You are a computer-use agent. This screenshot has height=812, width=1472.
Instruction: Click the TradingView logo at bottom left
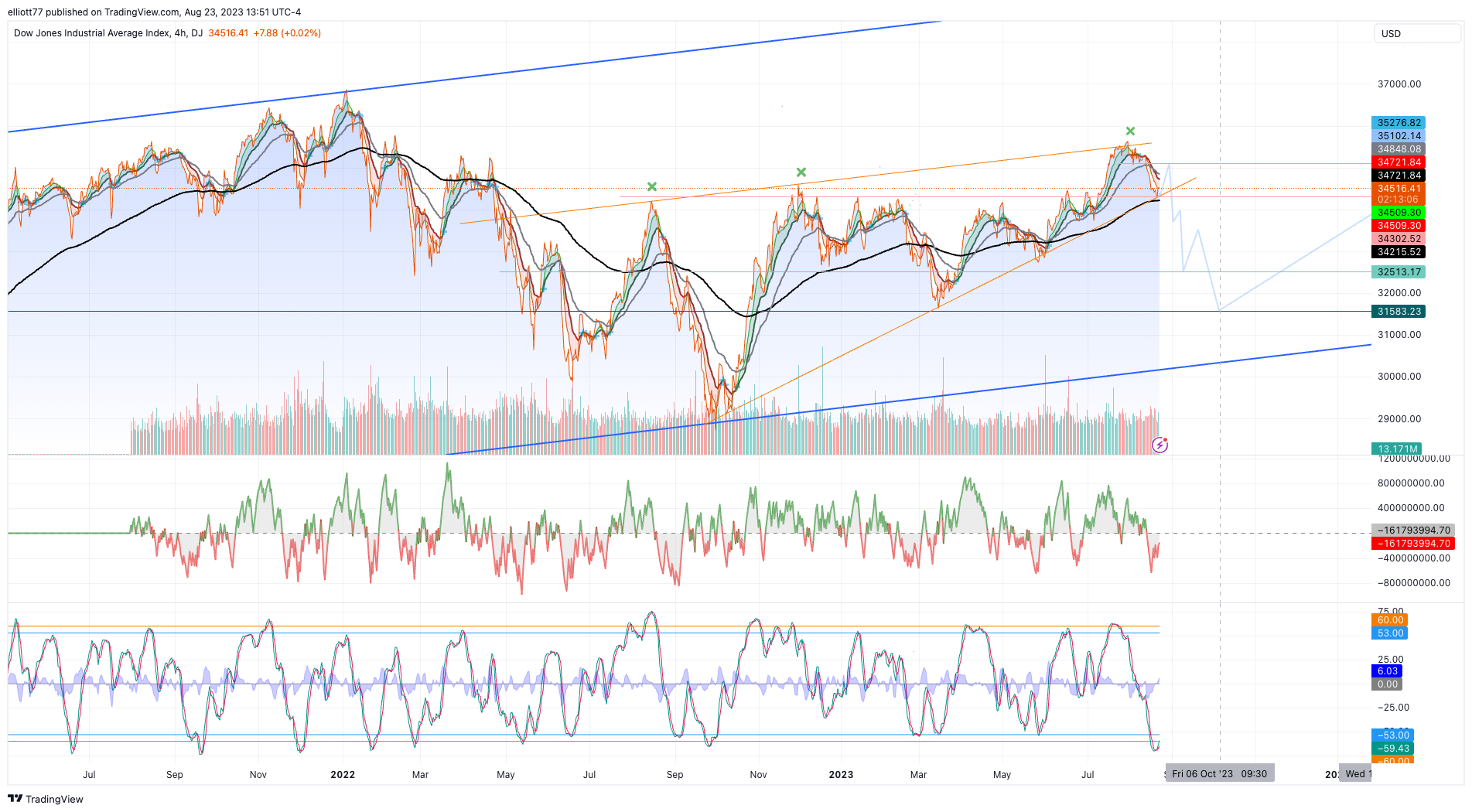coord(46,799)
